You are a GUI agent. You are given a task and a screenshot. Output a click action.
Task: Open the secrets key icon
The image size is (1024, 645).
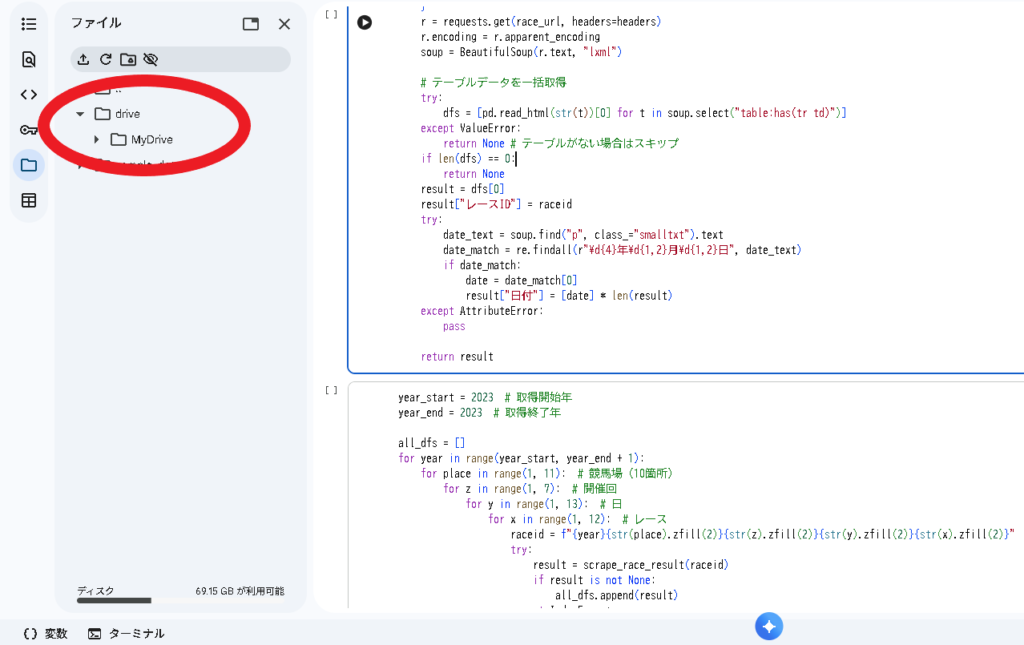pos(29,130)
